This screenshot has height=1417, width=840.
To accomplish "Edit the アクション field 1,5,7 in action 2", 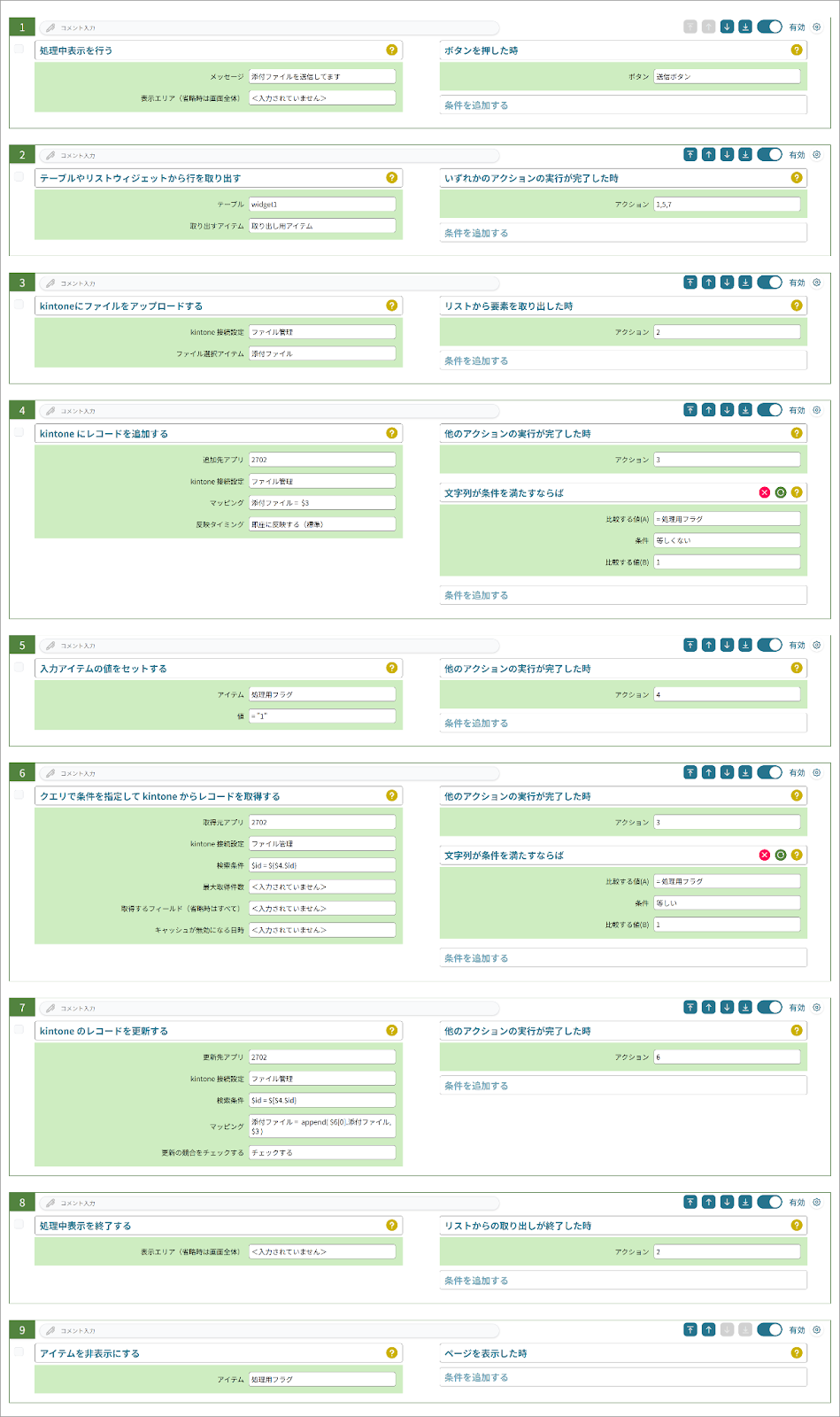I will (728, 204).
